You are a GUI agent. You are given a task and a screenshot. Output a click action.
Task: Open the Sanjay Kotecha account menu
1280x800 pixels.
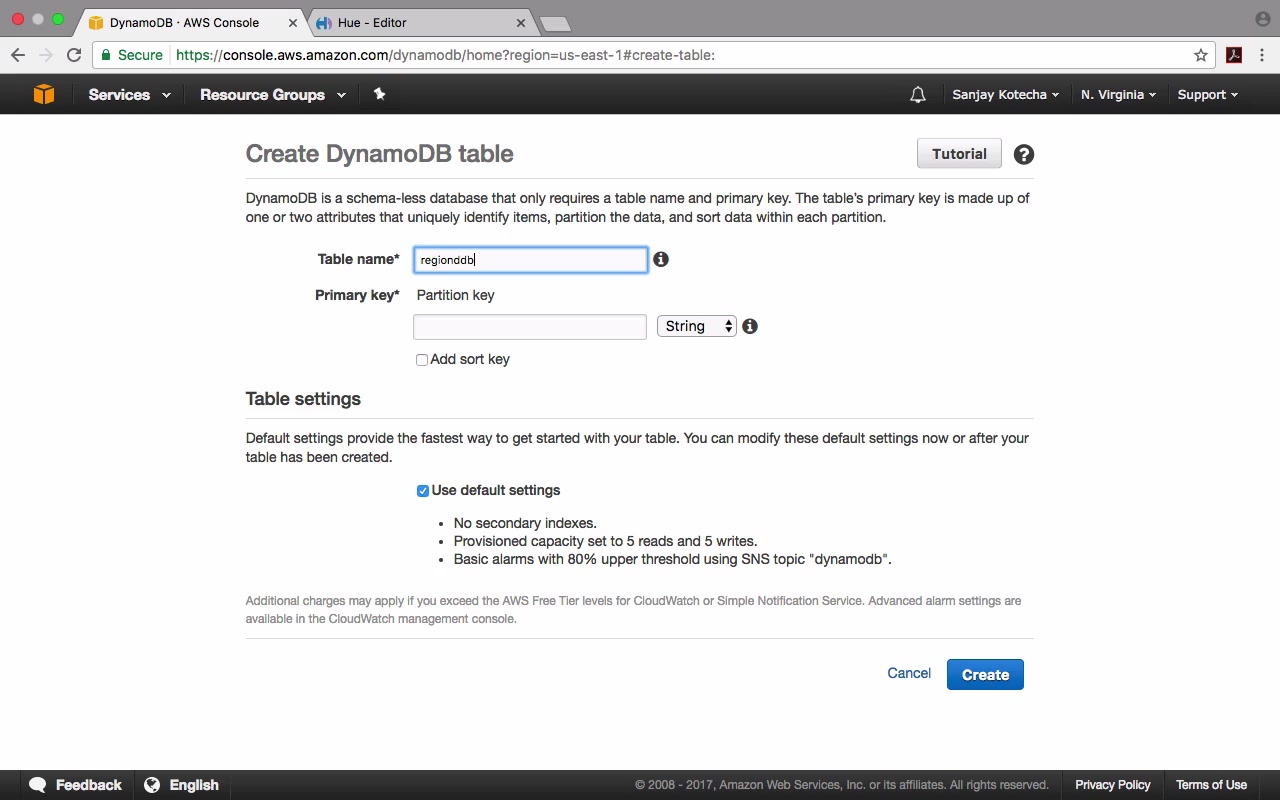tap(1005, 95)
